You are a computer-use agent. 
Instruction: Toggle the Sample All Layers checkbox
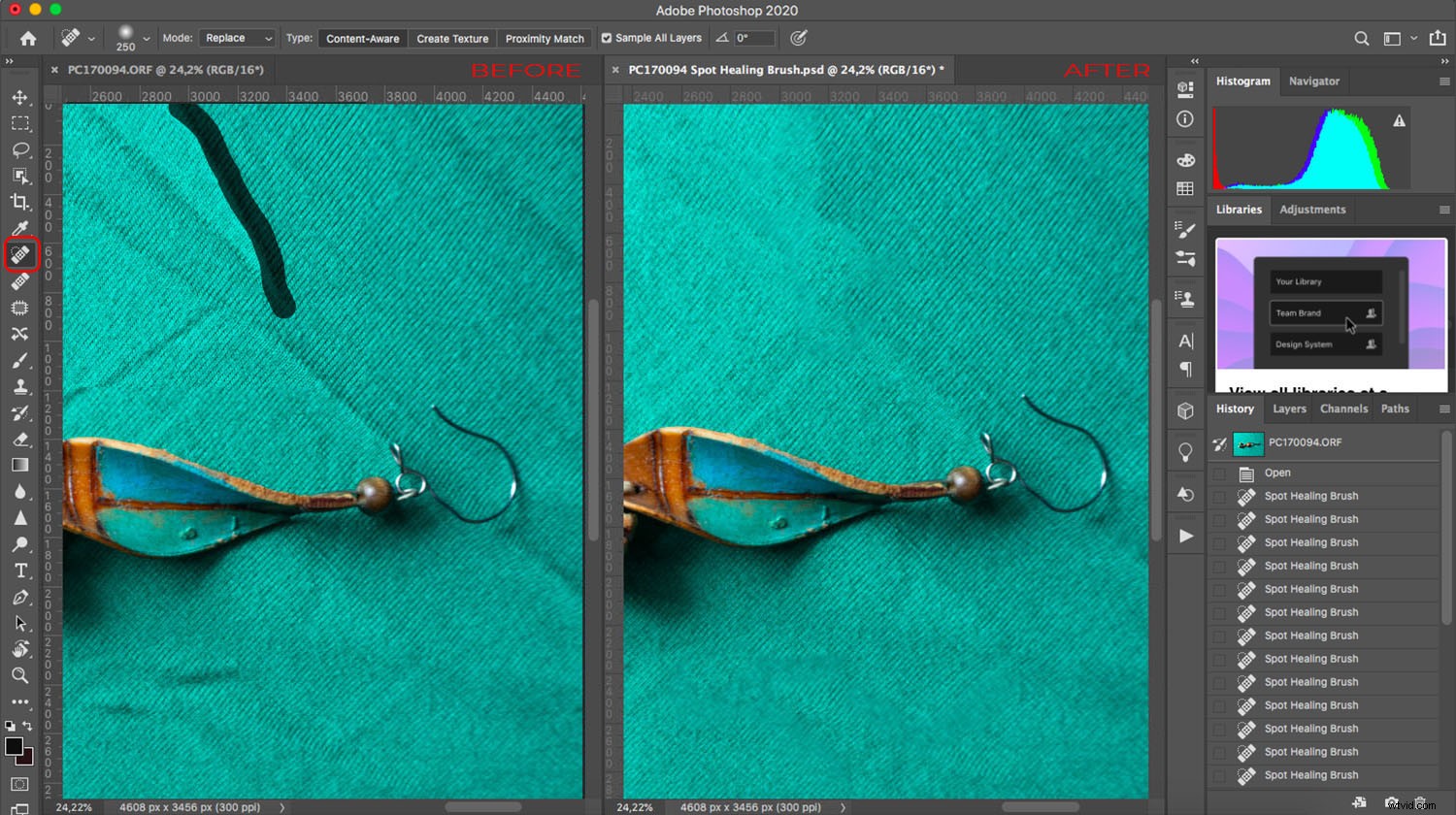(x=606, y=38)
